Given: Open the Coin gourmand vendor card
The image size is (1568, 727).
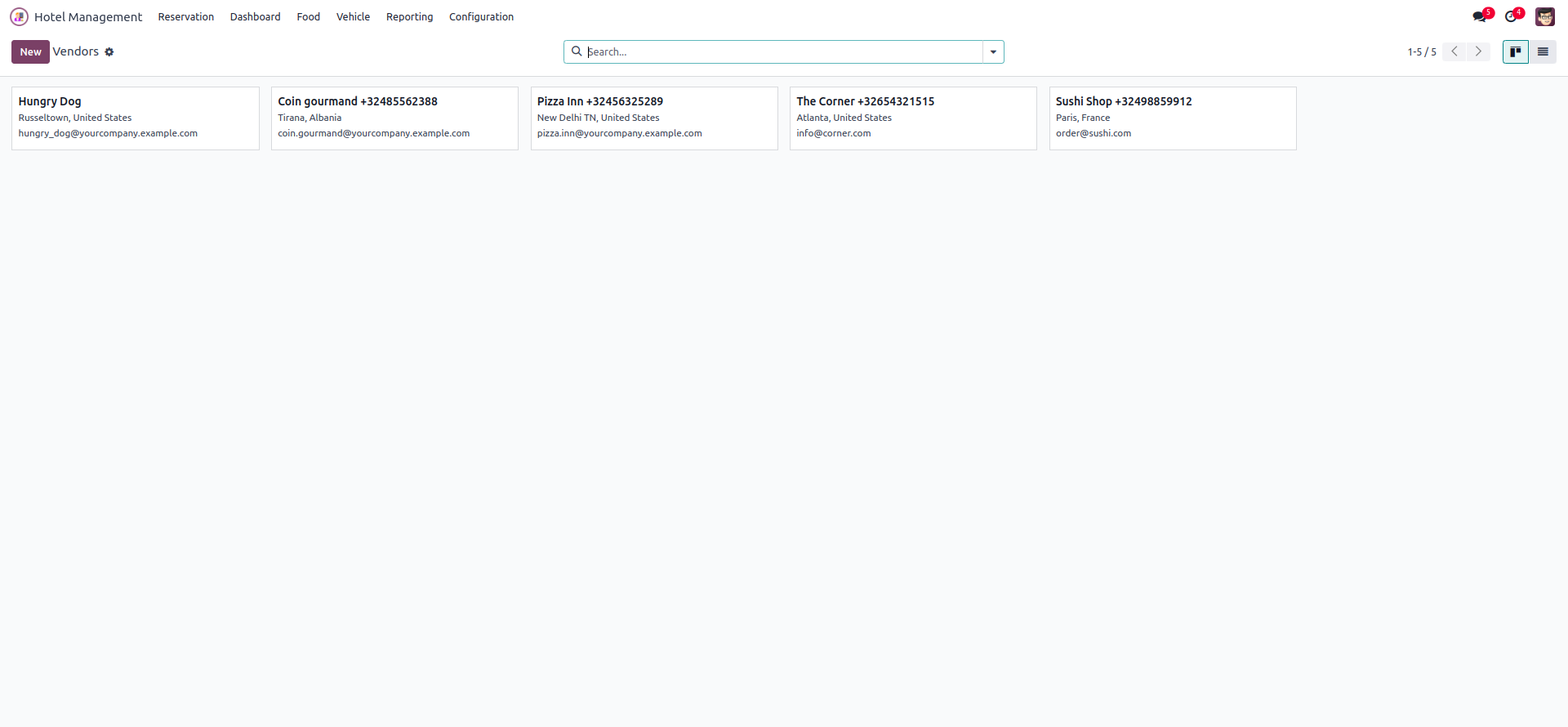Looking at the screenshot, I should click(394, 118).
